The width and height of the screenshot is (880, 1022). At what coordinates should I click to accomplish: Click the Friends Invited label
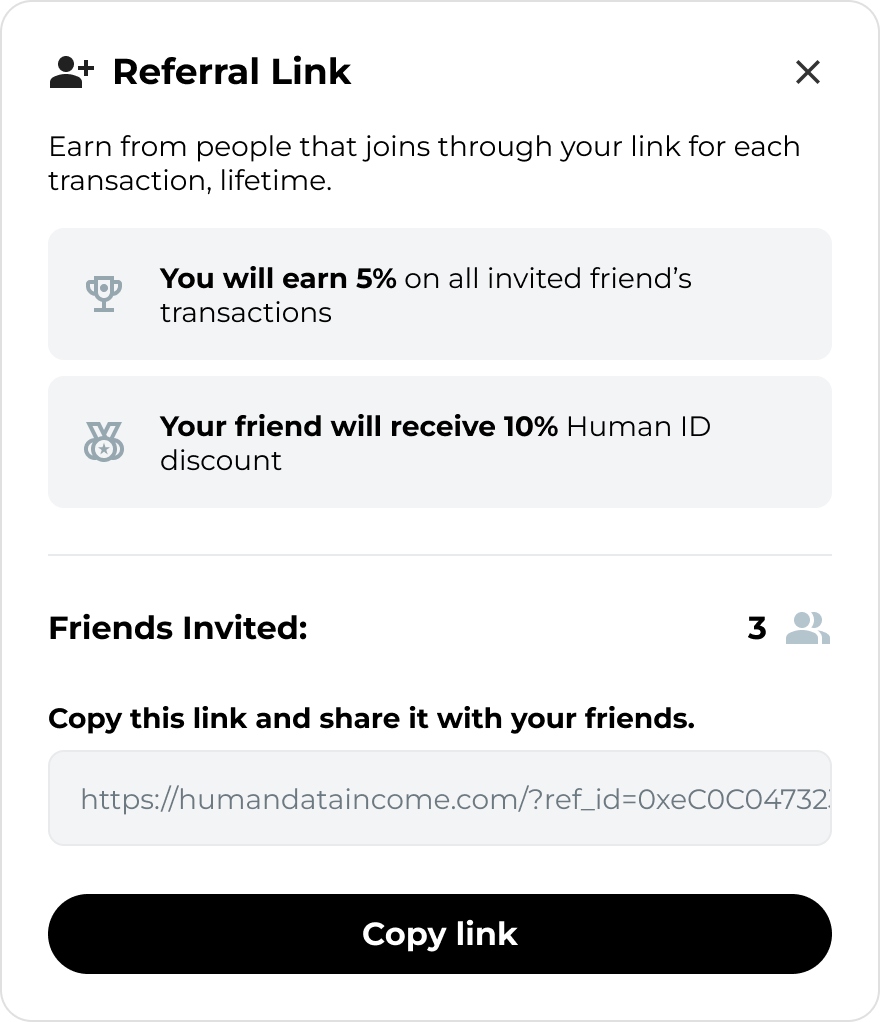click(x=178, y=628)
